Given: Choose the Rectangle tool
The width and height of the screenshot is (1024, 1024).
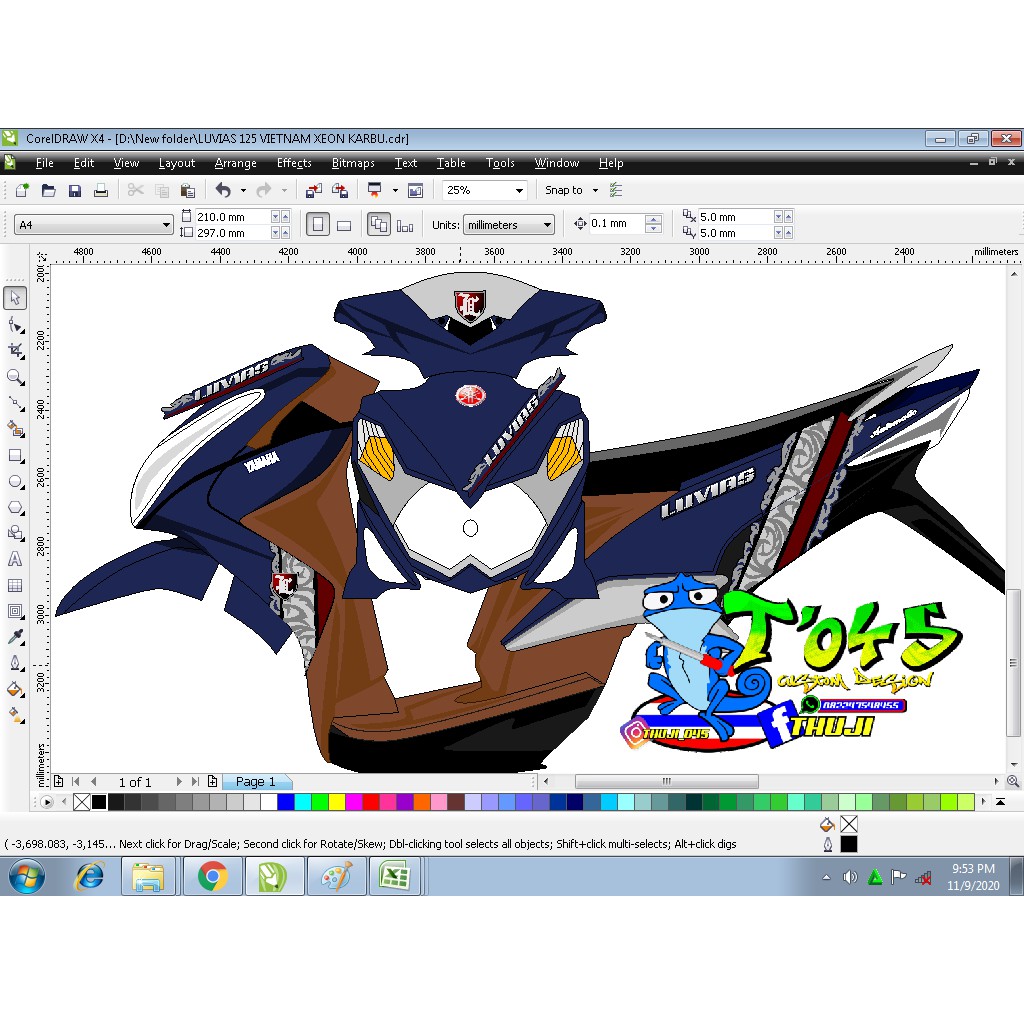Looking at the screenshot, I should (x=14, y=452).
